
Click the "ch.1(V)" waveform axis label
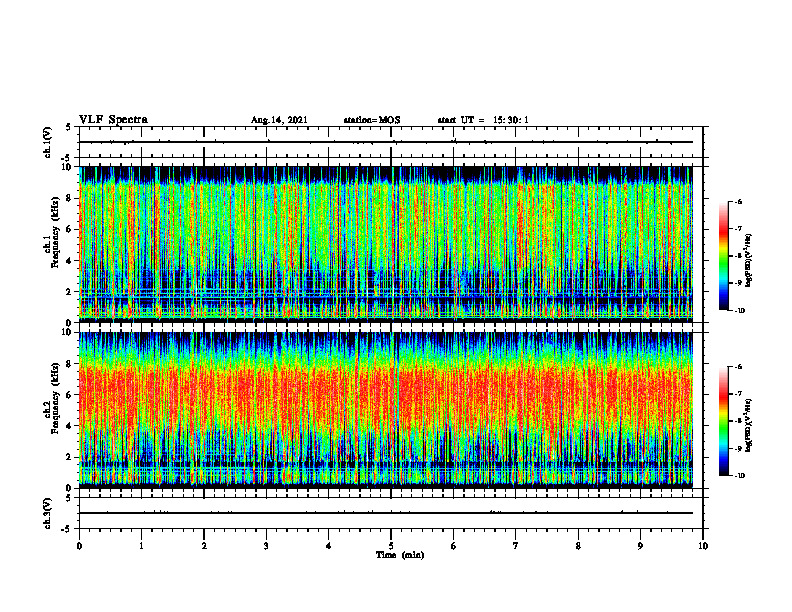click(x=48, y=142)
